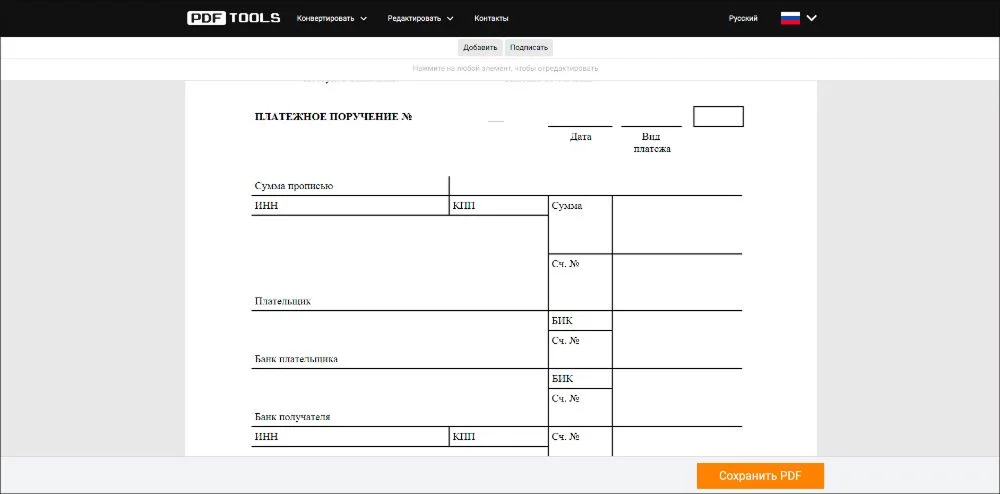Click the orange Сохранить PDF button
The image size is (1000, 494).
click(x=760, y=476)
